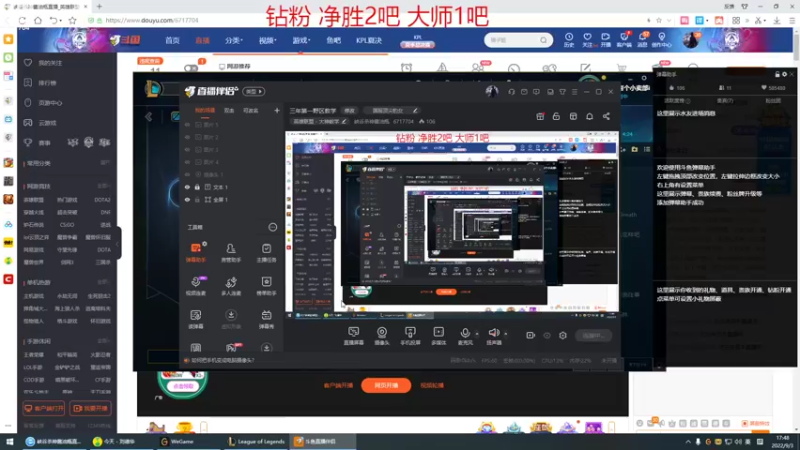Click the 扬声器 speaker icon
The width and height of the screenshot is (800, 450).
pos(493,333)
